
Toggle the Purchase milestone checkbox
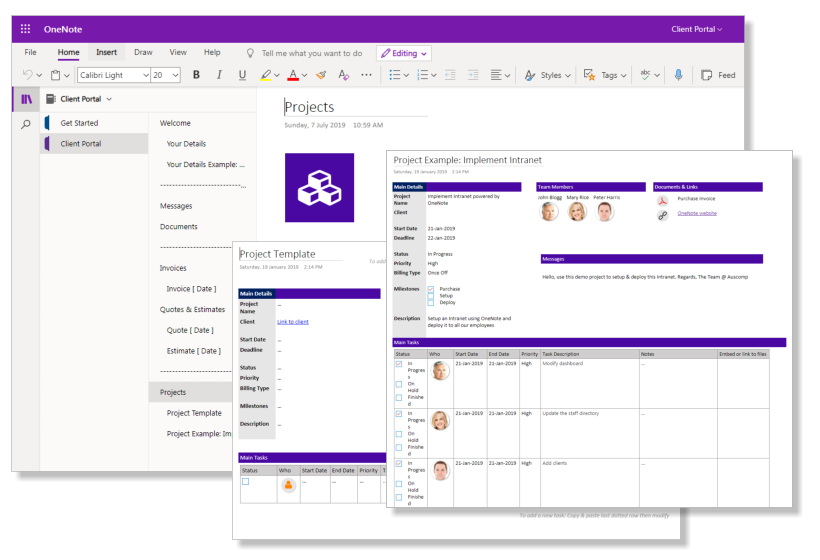point(431,289)
